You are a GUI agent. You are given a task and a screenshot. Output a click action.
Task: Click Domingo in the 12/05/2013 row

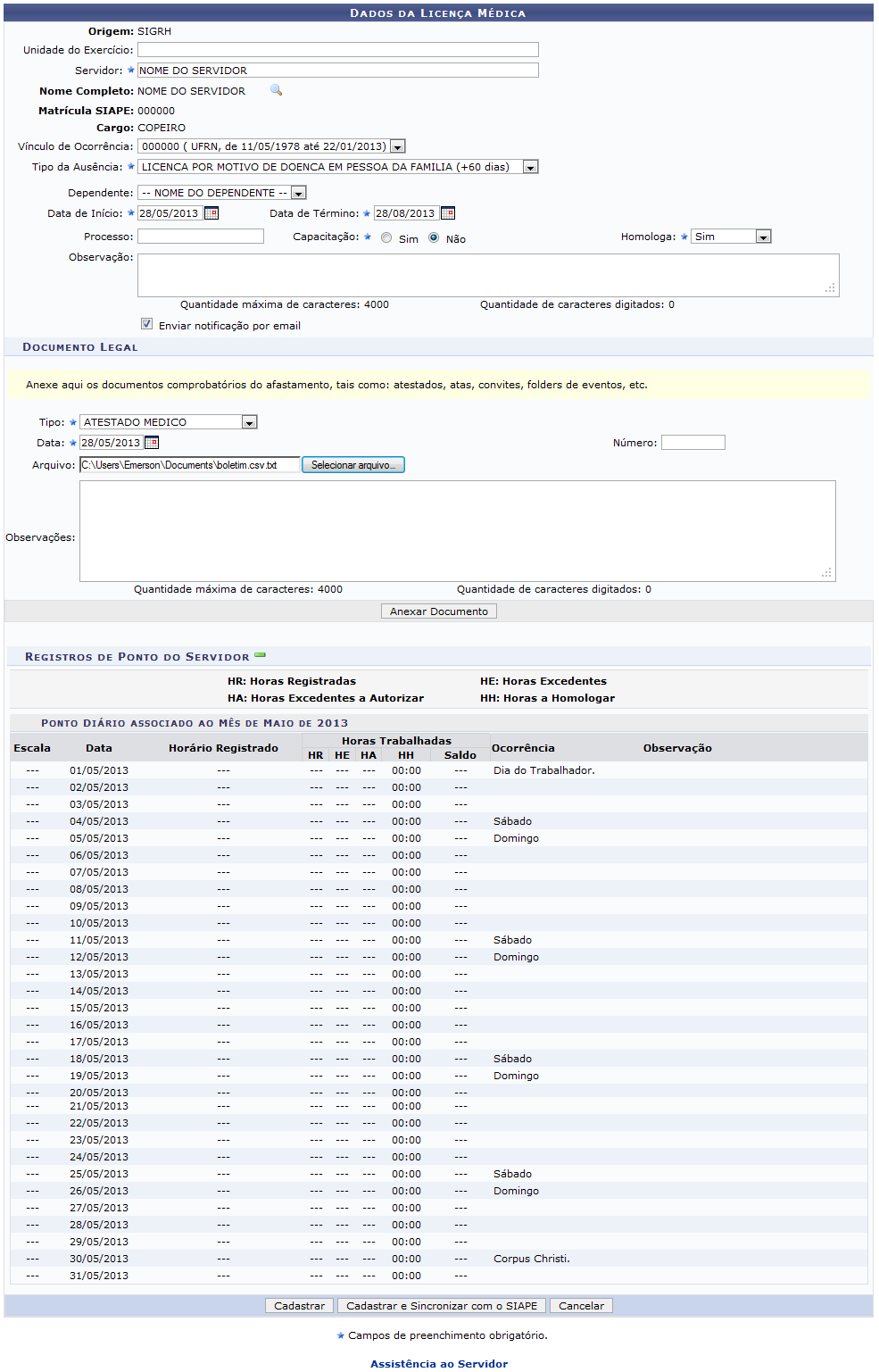tap(516, 957)
